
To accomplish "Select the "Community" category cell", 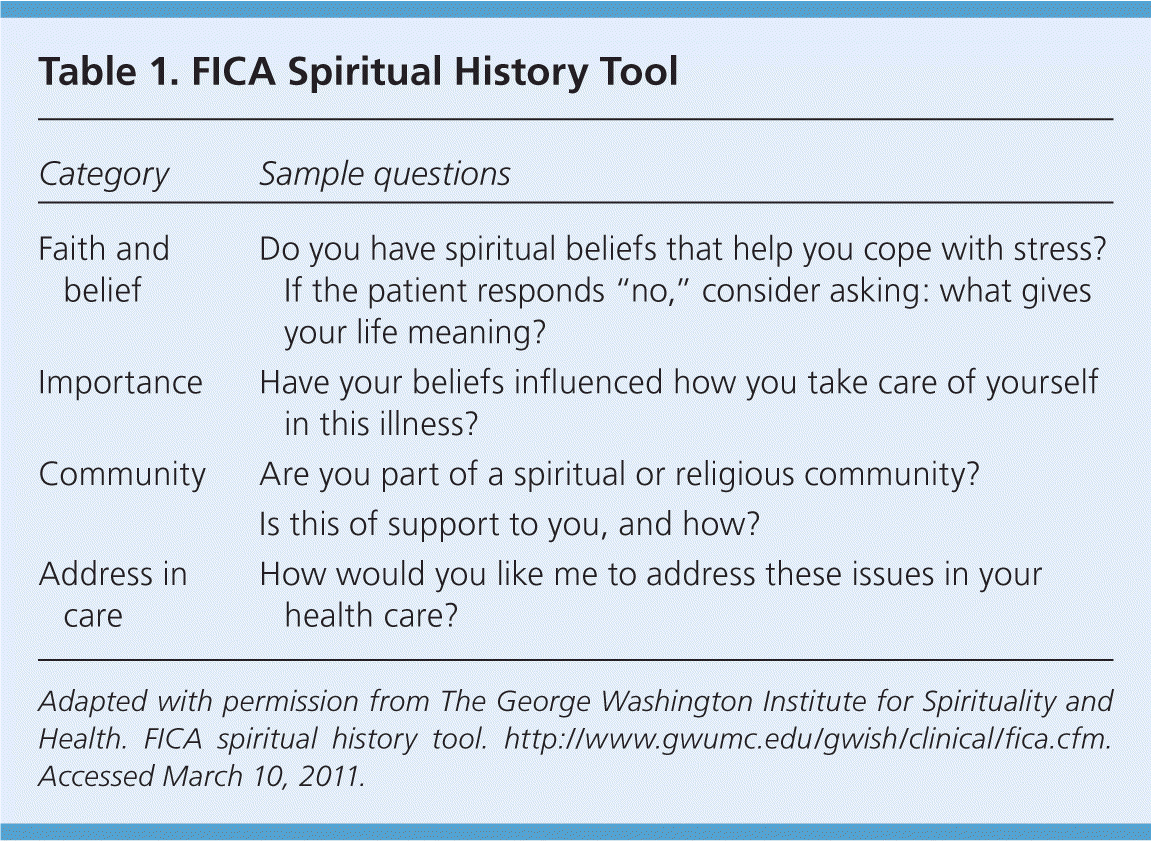I will [x=122, y=474].
